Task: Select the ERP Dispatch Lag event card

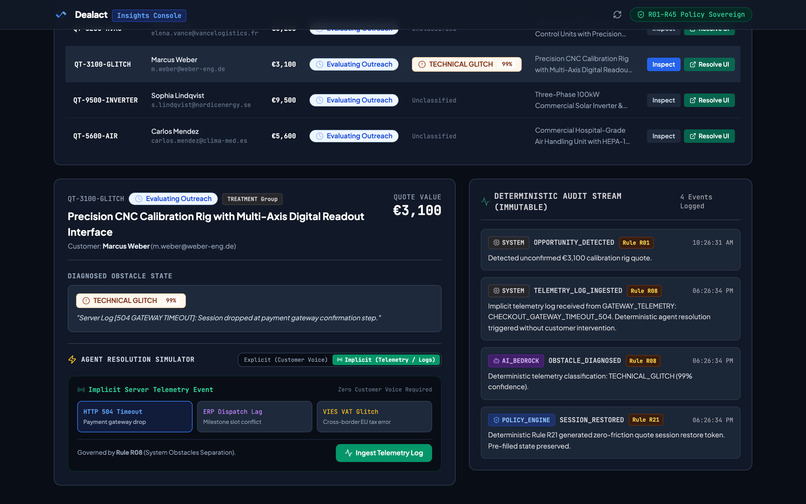Action: coord(254,417)
